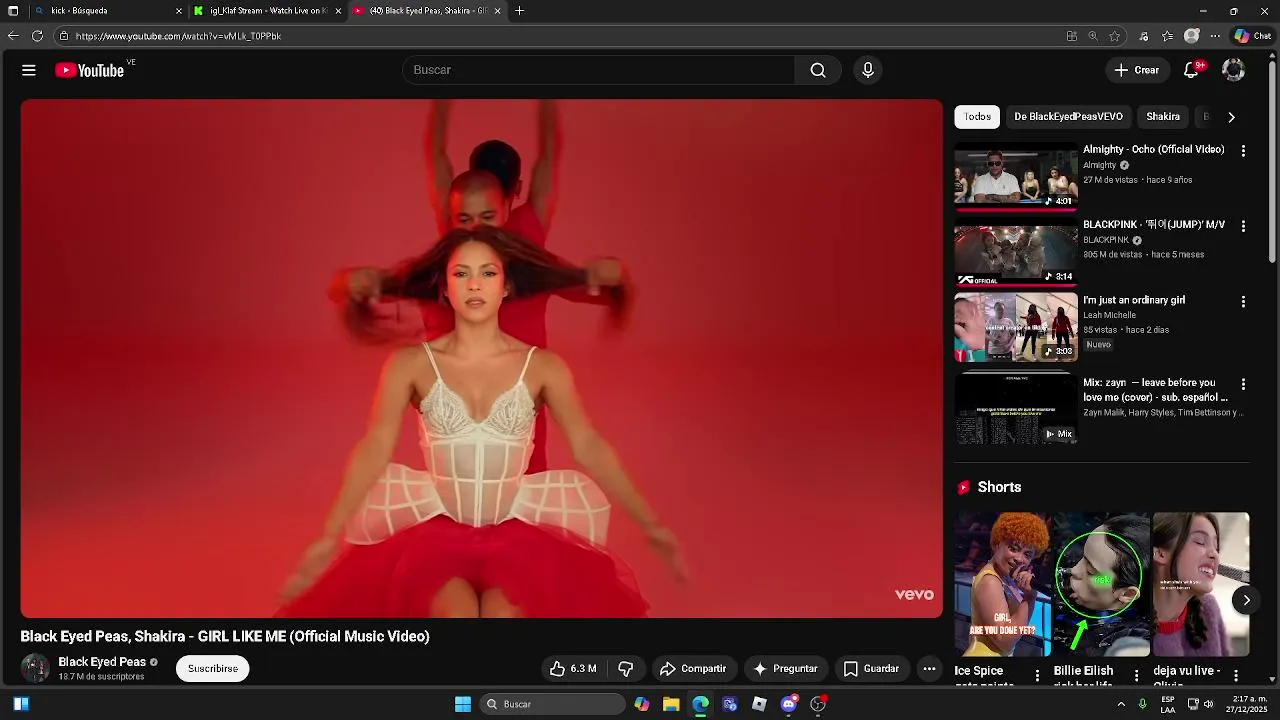Open the favorites list icon
The image size is (1280, 720).
tap(1167, 36)
